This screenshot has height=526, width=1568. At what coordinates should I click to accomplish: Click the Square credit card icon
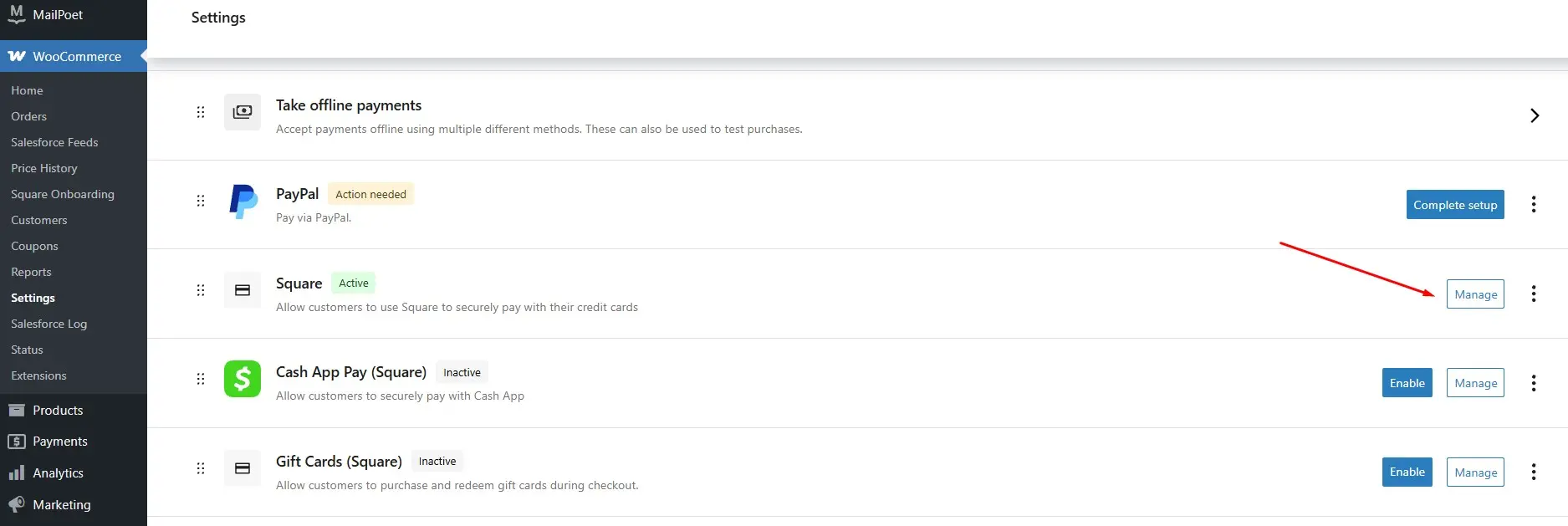pos(243,290)
